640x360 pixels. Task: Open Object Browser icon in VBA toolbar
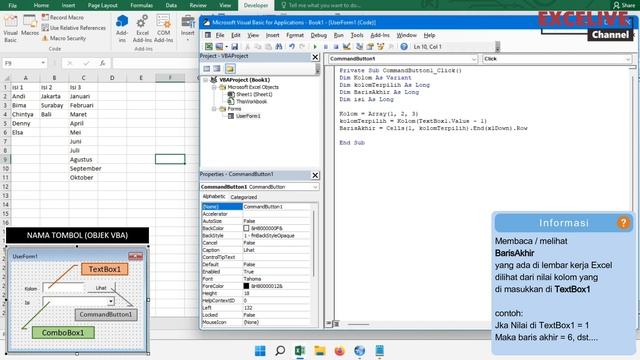[380, 47]
